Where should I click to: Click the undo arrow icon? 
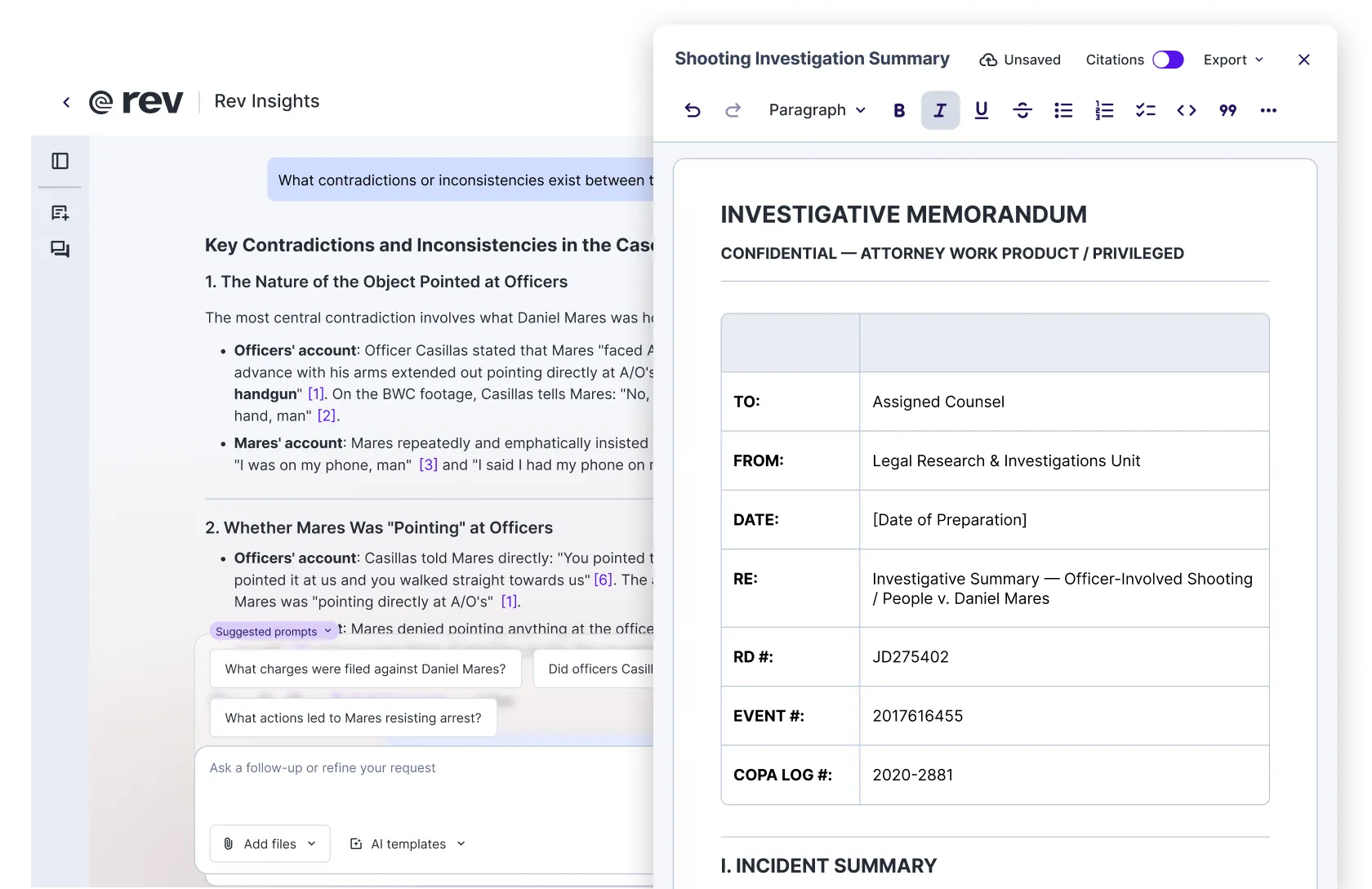point(693,110)
